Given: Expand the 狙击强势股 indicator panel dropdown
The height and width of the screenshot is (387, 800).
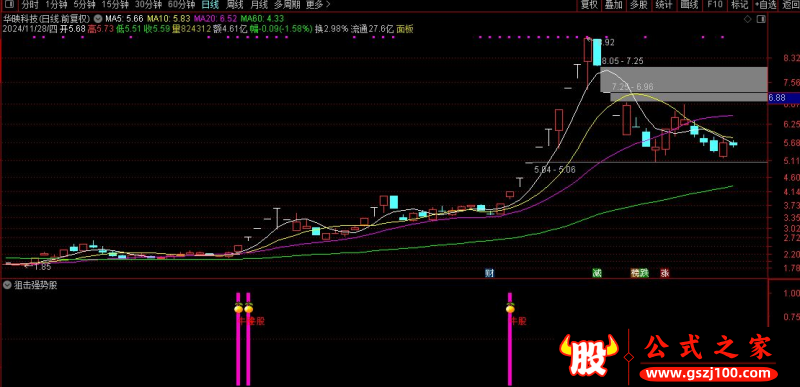Looking at the screenshot, I should click(x=7, y=285).
